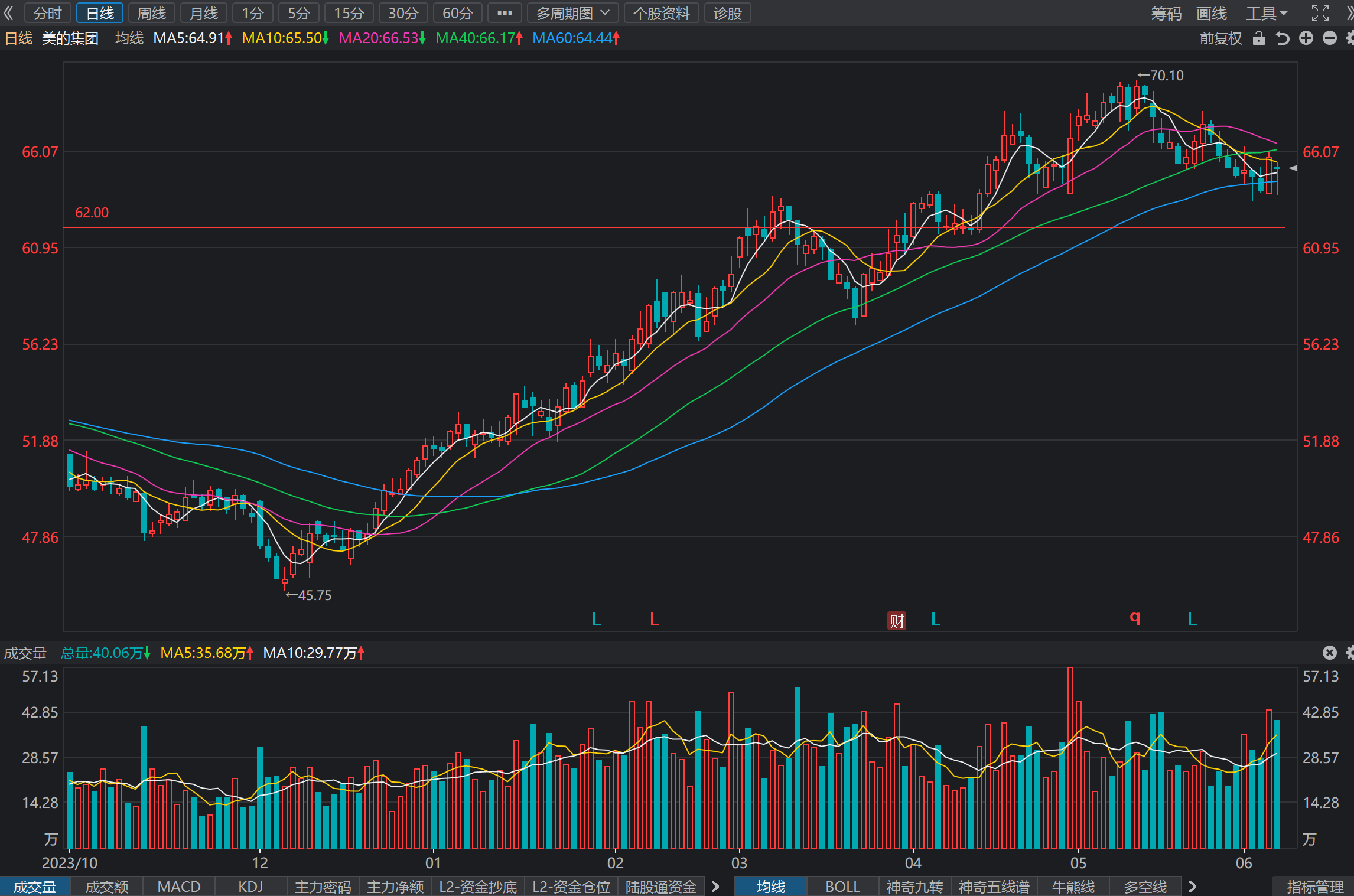The width and height of the screenshot is (1354, 896).
Task: Click the undo arrow icon above the chart
Action: pyautogui.click(x=1283, y=38)
